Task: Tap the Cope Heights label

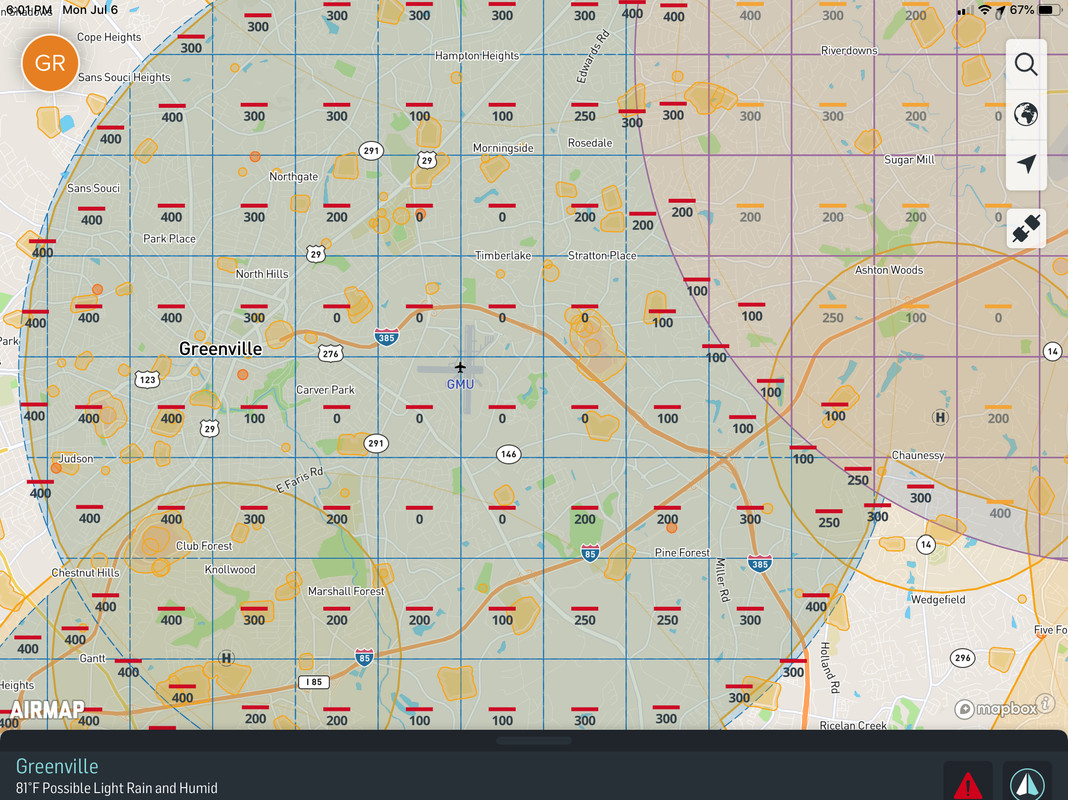Action: click(x=109, y=37)
